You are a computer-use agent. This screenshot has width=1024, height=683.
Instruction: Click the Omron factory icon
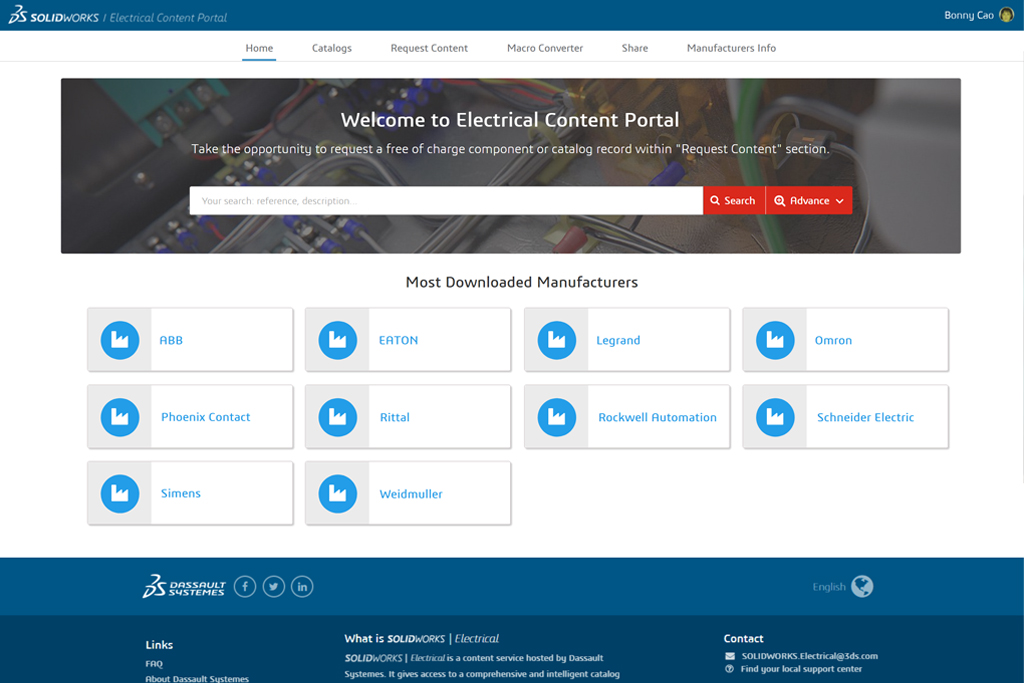tap(775, 340)
